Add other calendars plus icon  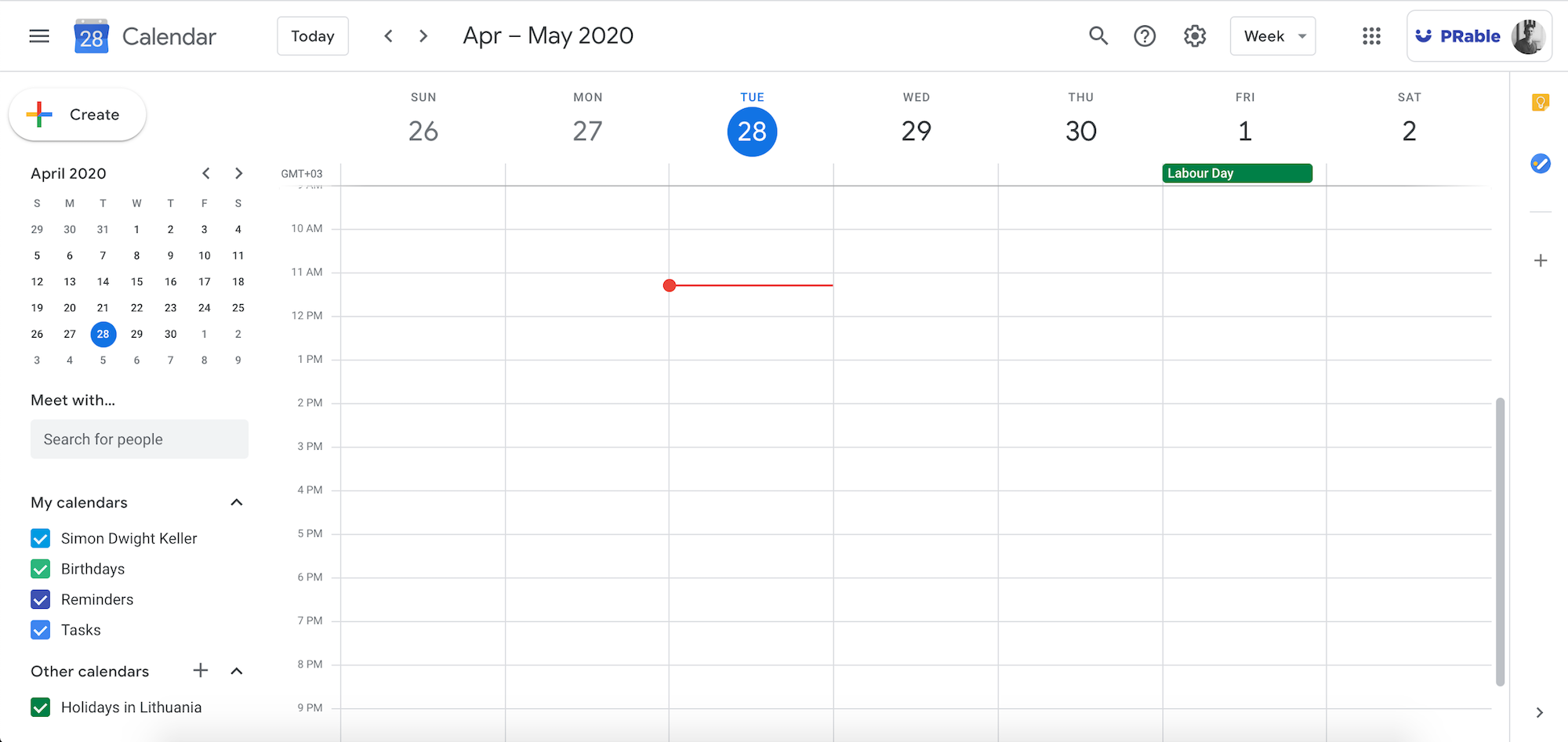[201, 670]
